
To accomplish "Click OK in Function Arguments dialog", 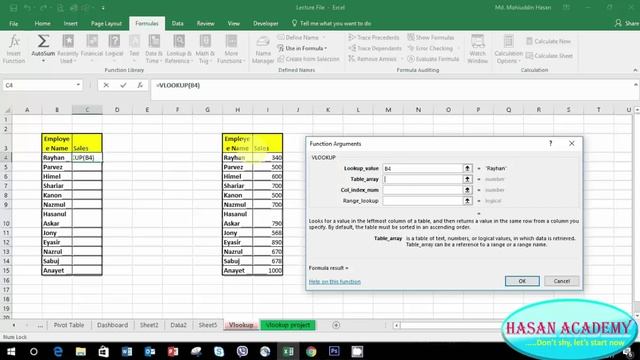I will (522, 281).
